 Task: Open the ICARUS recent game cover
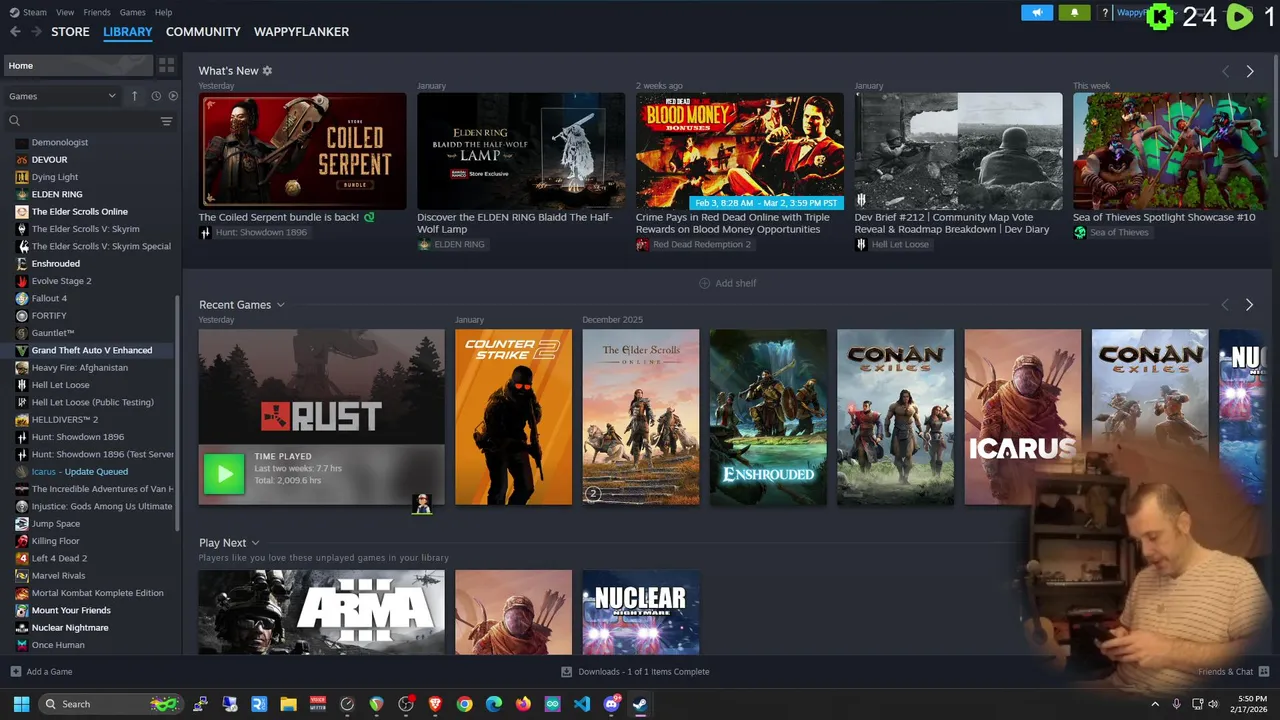1023,417
